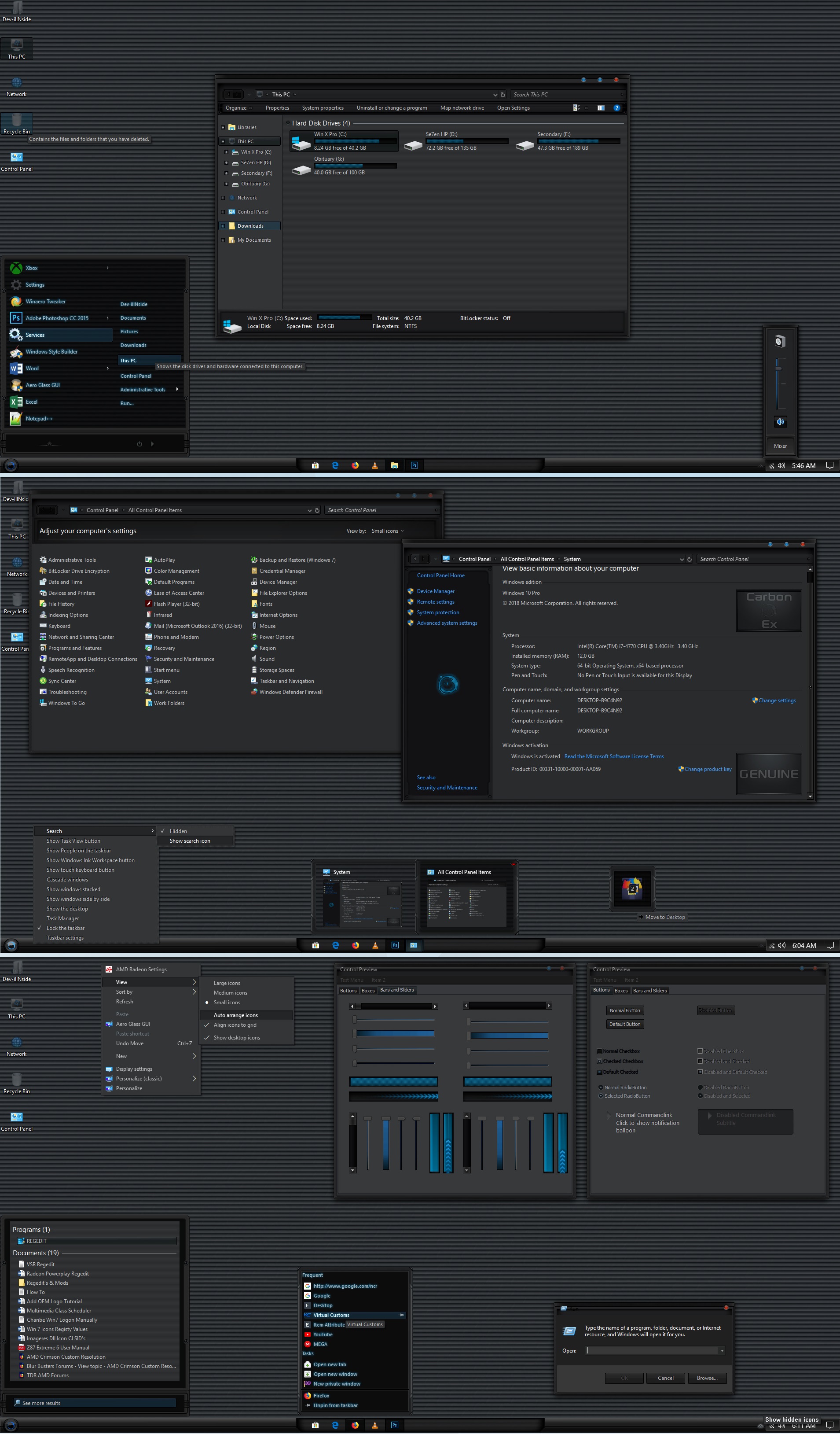Choose Task Manager from taskbar context menu

(x=95, y=918)
